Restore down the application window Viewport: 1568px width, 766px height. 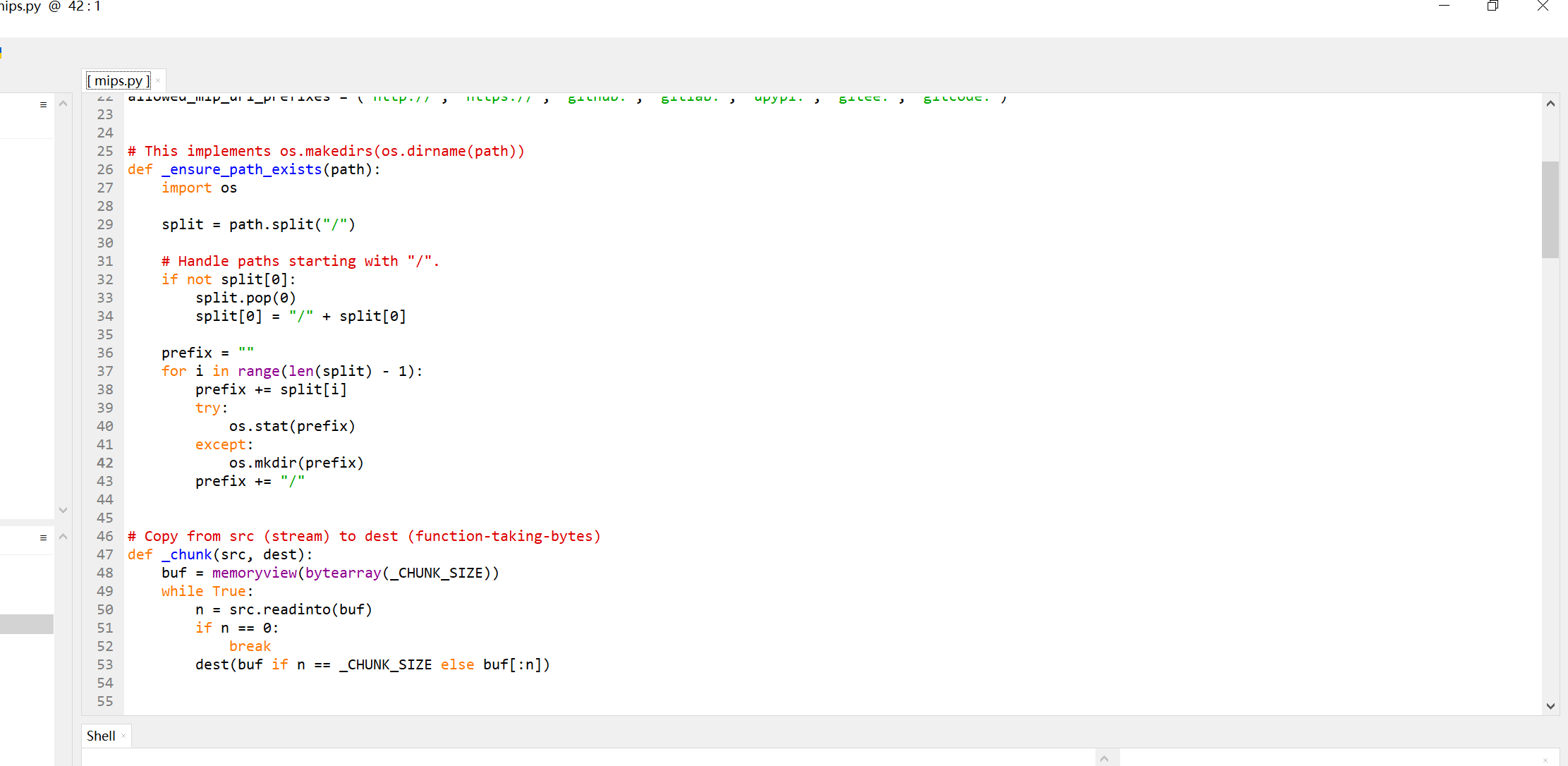coord(1493,6)
